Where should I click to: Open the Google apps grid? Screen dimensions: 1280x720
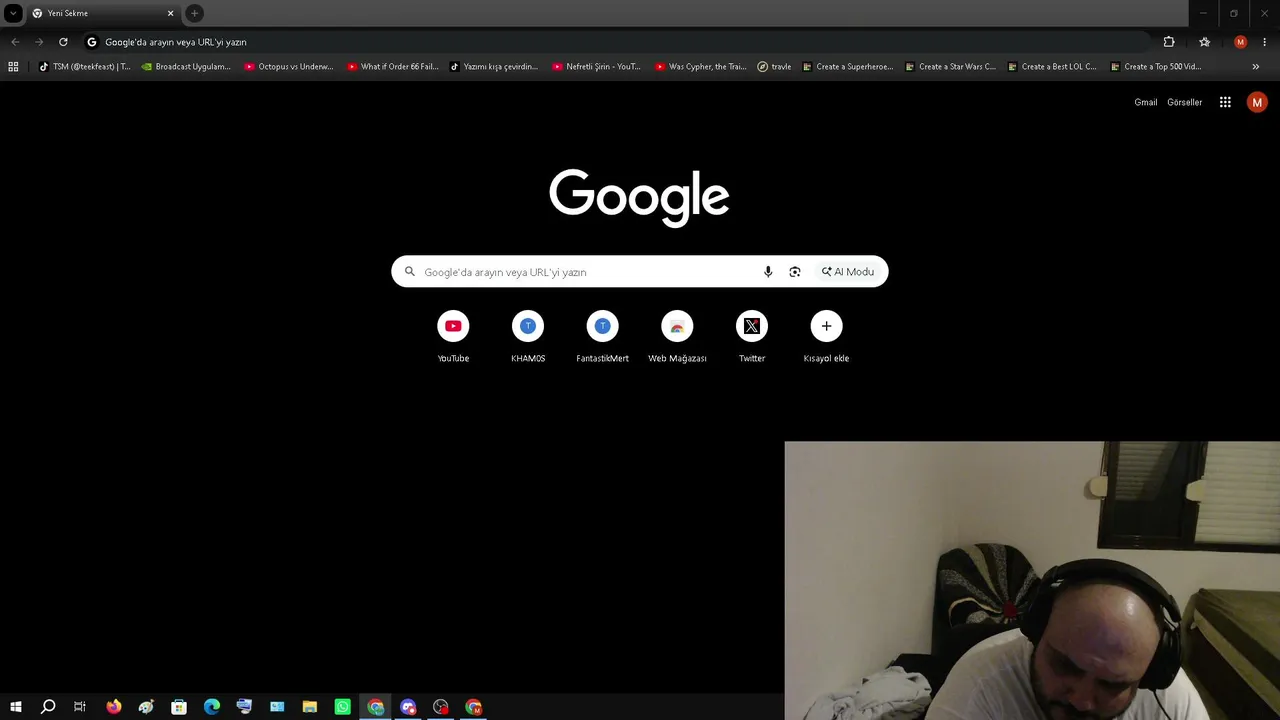[x=1225, y=102]
